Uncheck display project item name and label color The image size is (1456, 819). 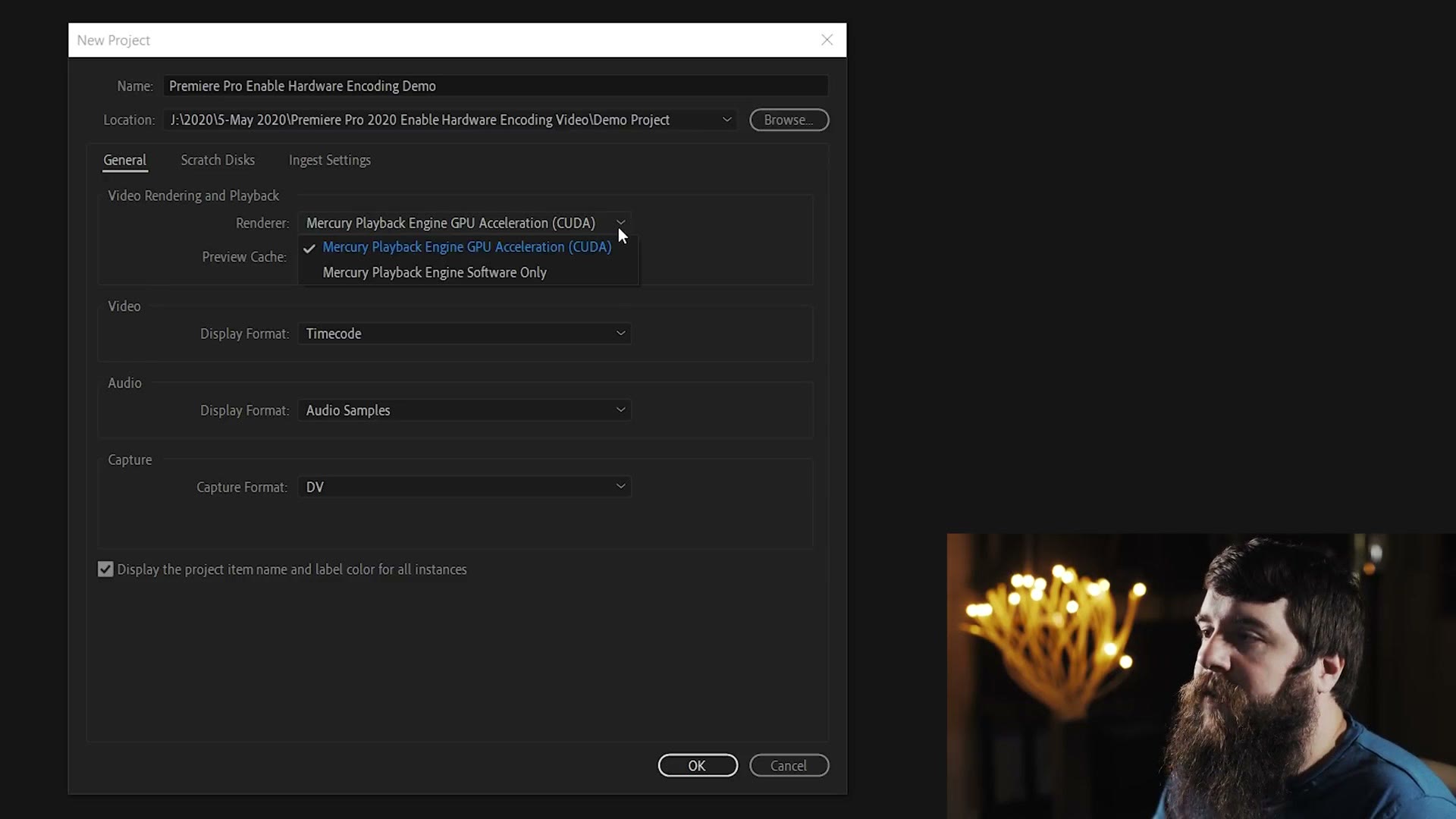pyautogui.click(x=105, y=570)
